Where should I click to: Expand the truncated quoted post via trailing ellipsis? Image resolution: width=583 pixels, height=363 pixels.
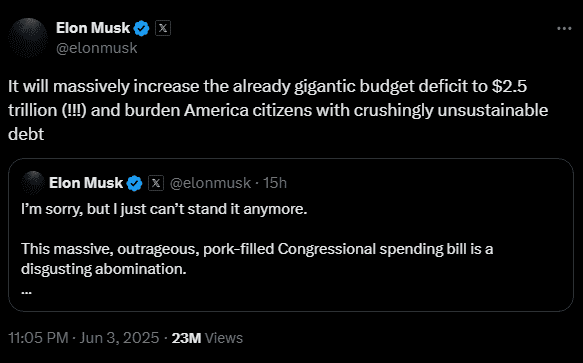[x=26, y=293]
